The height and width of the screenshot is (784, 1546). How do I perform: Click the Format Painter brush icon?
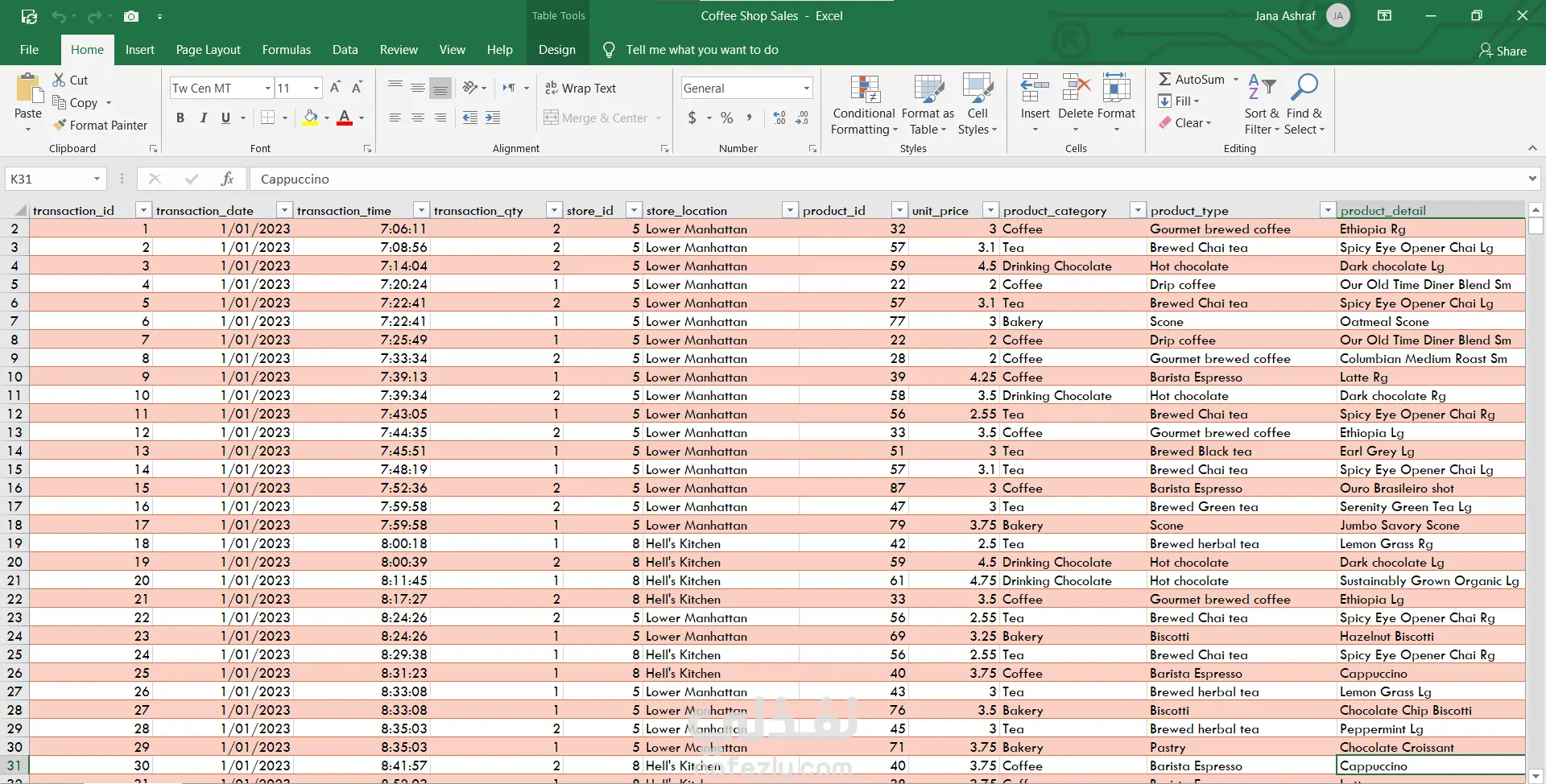click(x=60, y=125)
